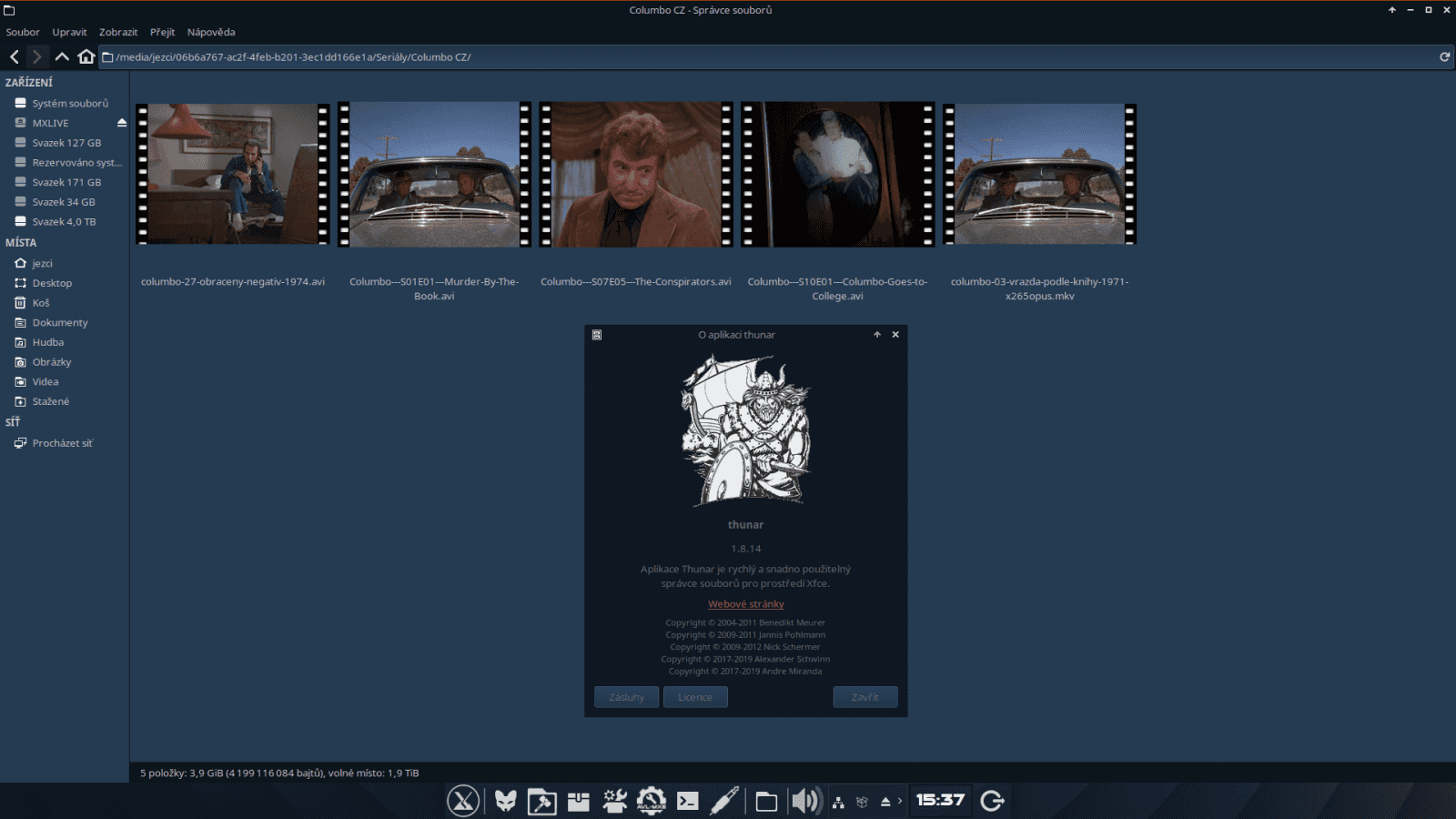The width and height of the screenshot is (1456, 819).
Task: Select the Columbo-S07E05-The-Conspirators.avi thumbnail
Action: [636, 173]
